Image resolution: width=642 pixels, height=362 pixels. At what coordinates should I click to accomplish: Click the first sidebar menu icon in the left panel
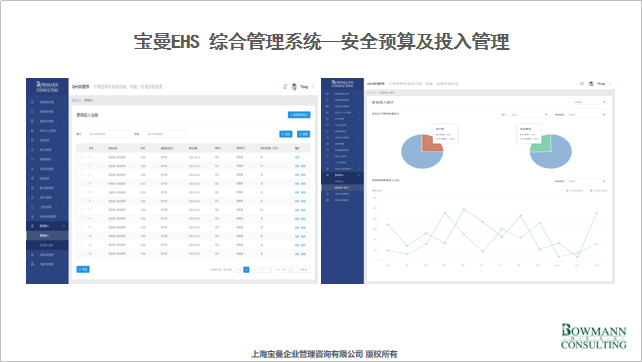tap(32, 102)
